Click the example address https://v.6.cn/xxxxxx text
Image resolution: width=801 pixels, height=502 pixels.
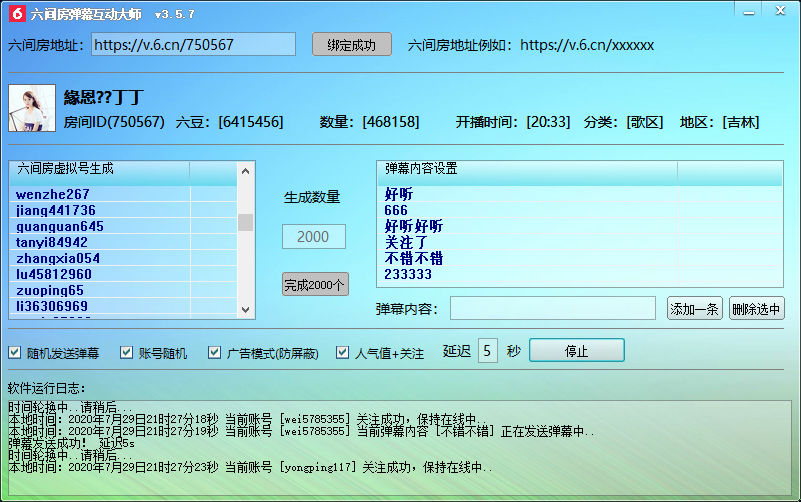pyautogui.click(x=587, y=45)
